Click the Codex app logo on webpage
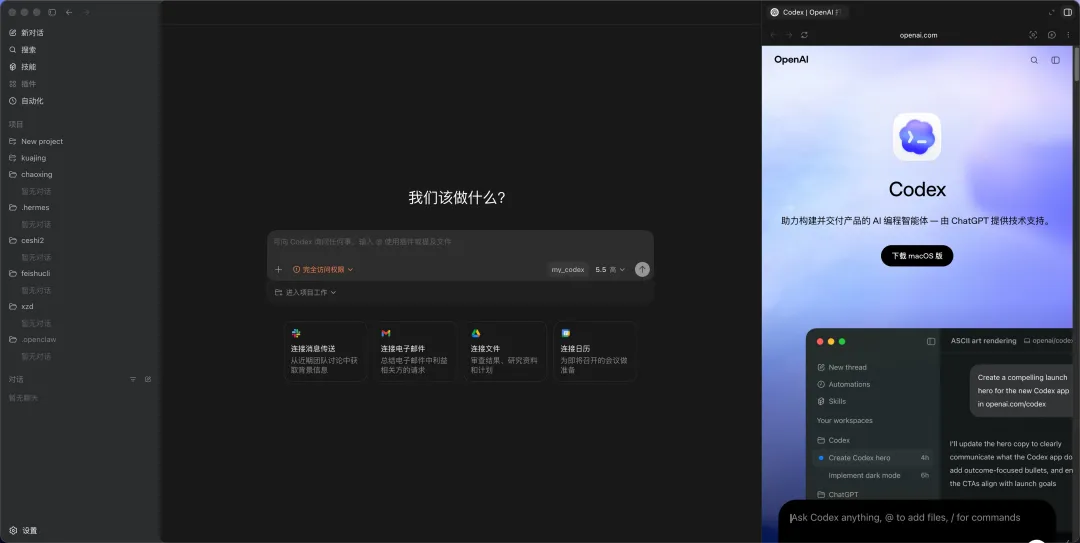Screen dimensions: 1080x543 point(917,137)
